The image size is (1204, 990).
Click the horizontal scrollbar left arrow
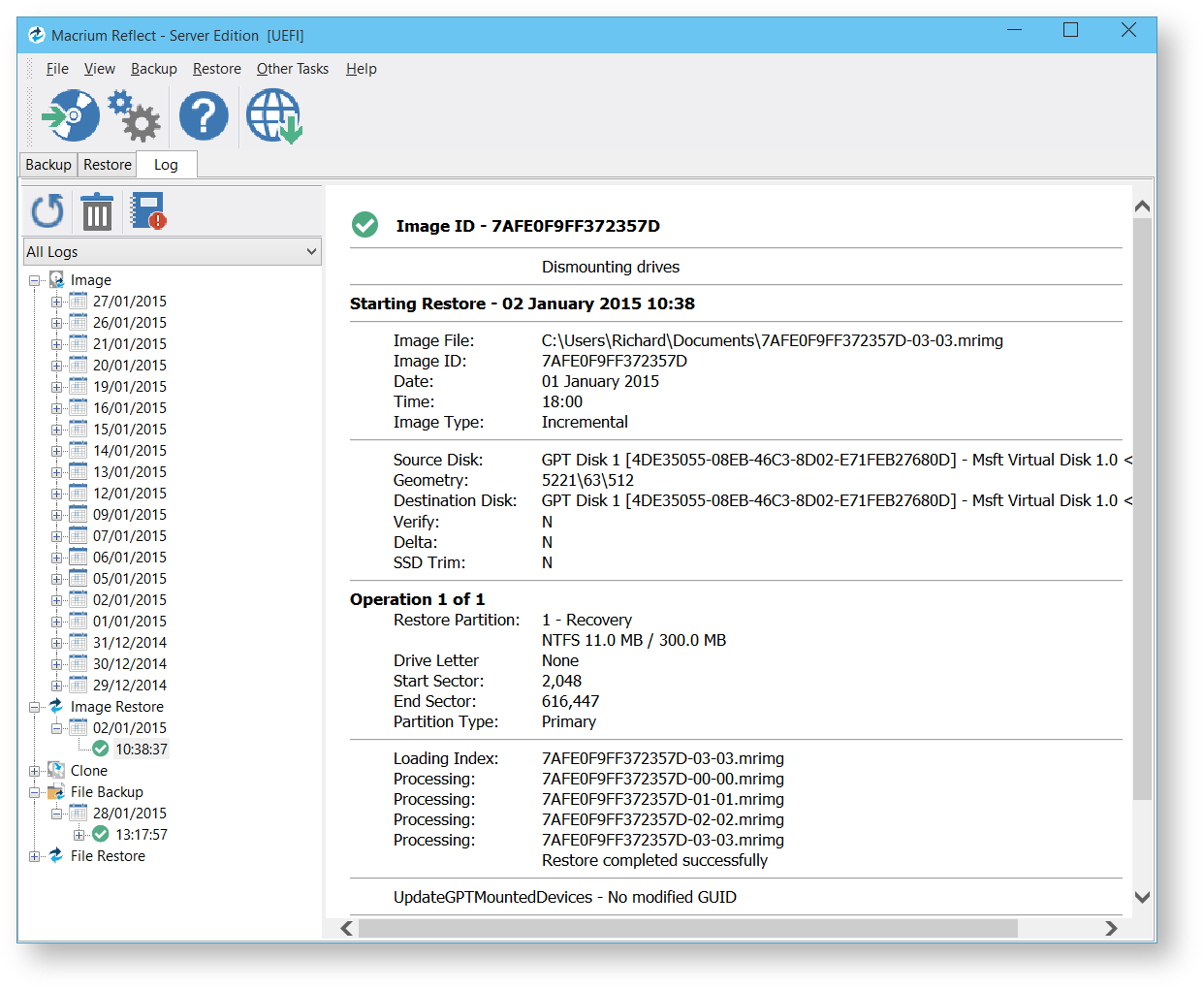tap(347, 928)
